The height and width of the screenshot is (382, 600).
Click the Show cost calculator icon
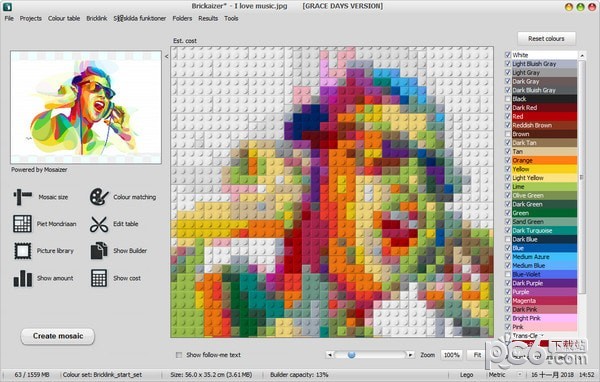[x=99, y=278]
